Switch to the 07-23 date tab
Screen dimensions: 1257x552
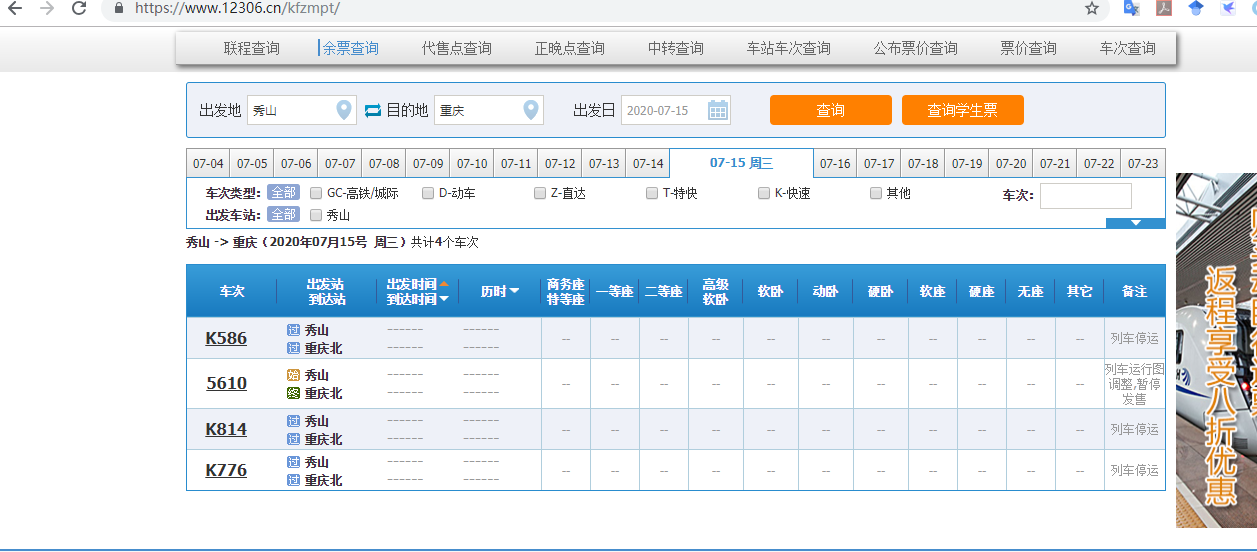click(1143, 164)
